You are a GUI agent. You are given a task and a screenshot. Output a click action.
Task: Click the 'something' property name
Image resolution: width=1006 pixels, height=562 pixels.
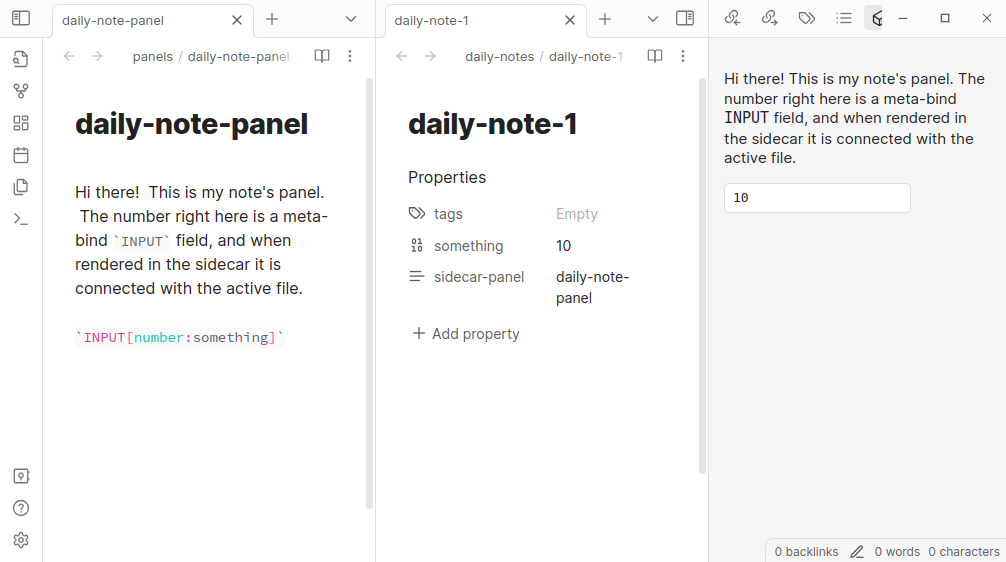coord(468,246)
